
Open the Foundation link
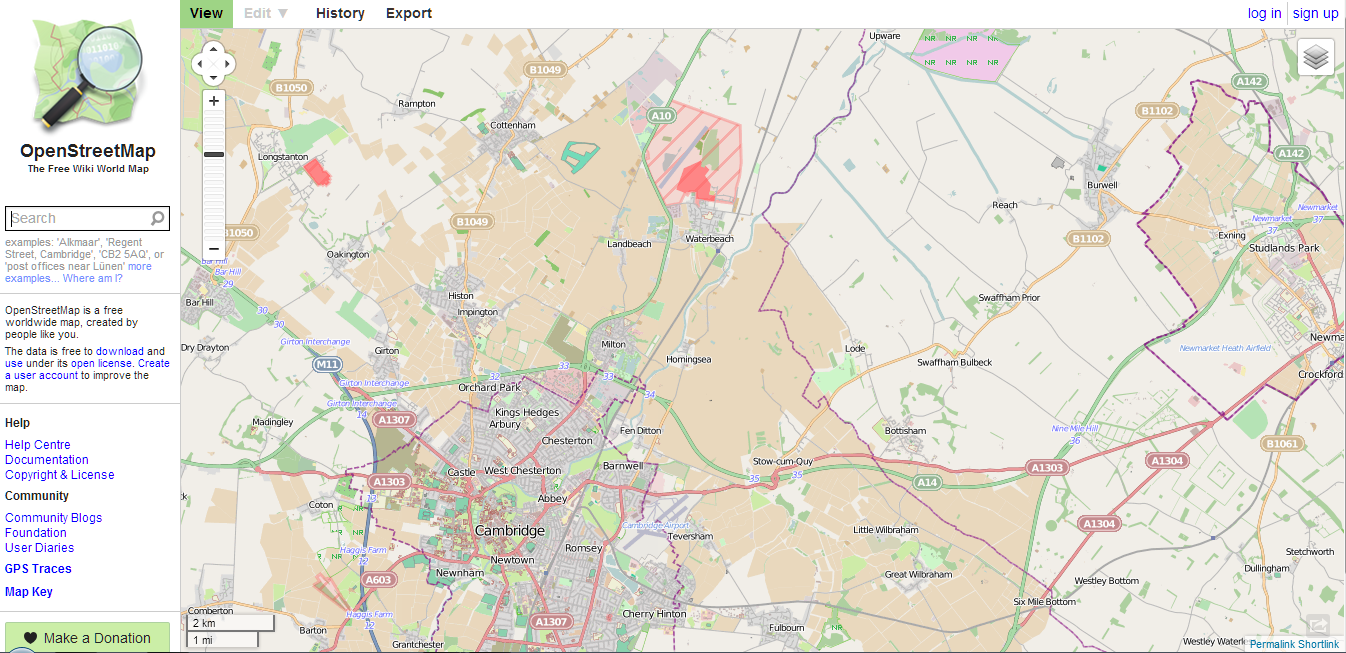click(36, 533)
